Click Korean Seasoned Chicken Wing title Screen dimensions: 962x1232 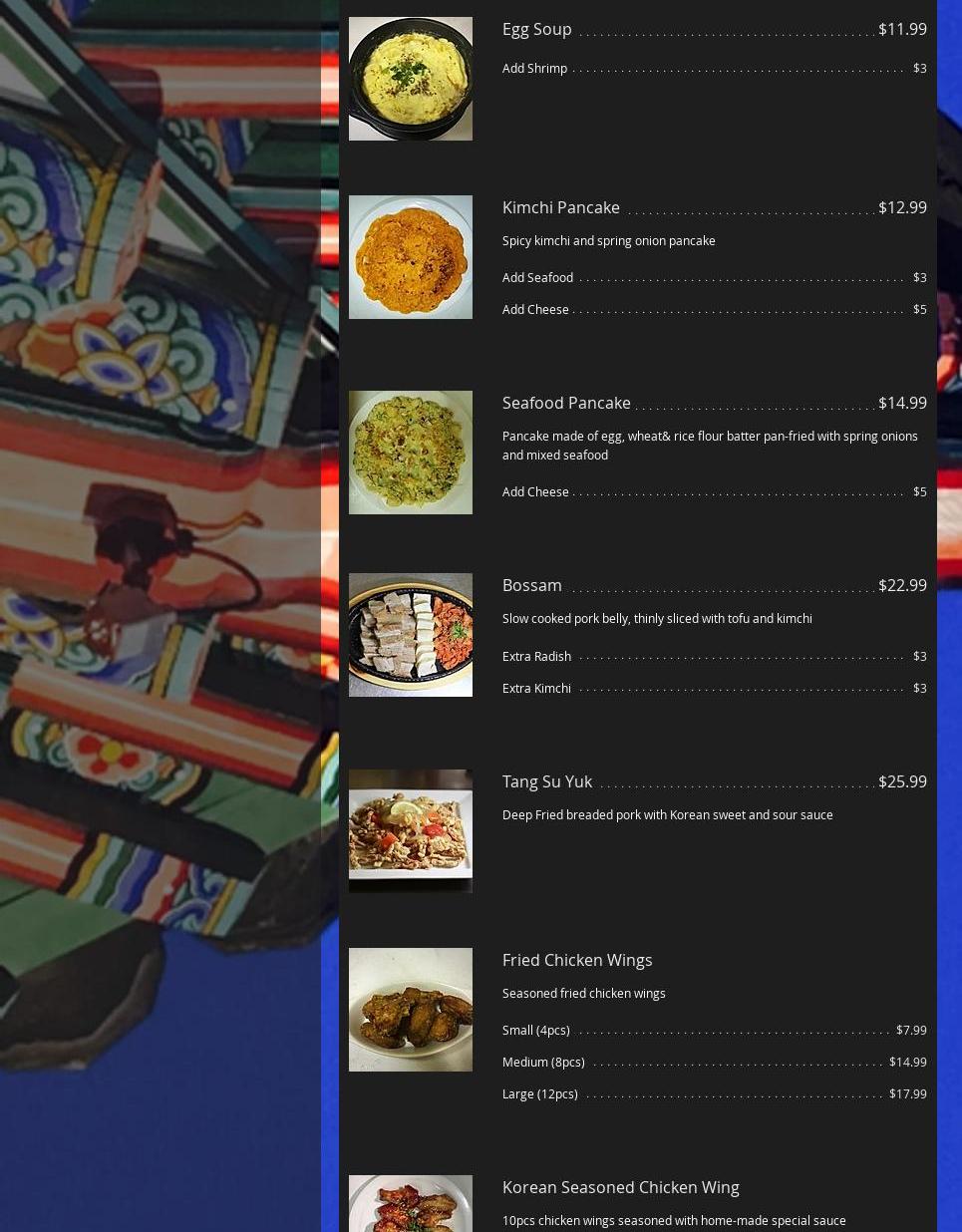621,1187
